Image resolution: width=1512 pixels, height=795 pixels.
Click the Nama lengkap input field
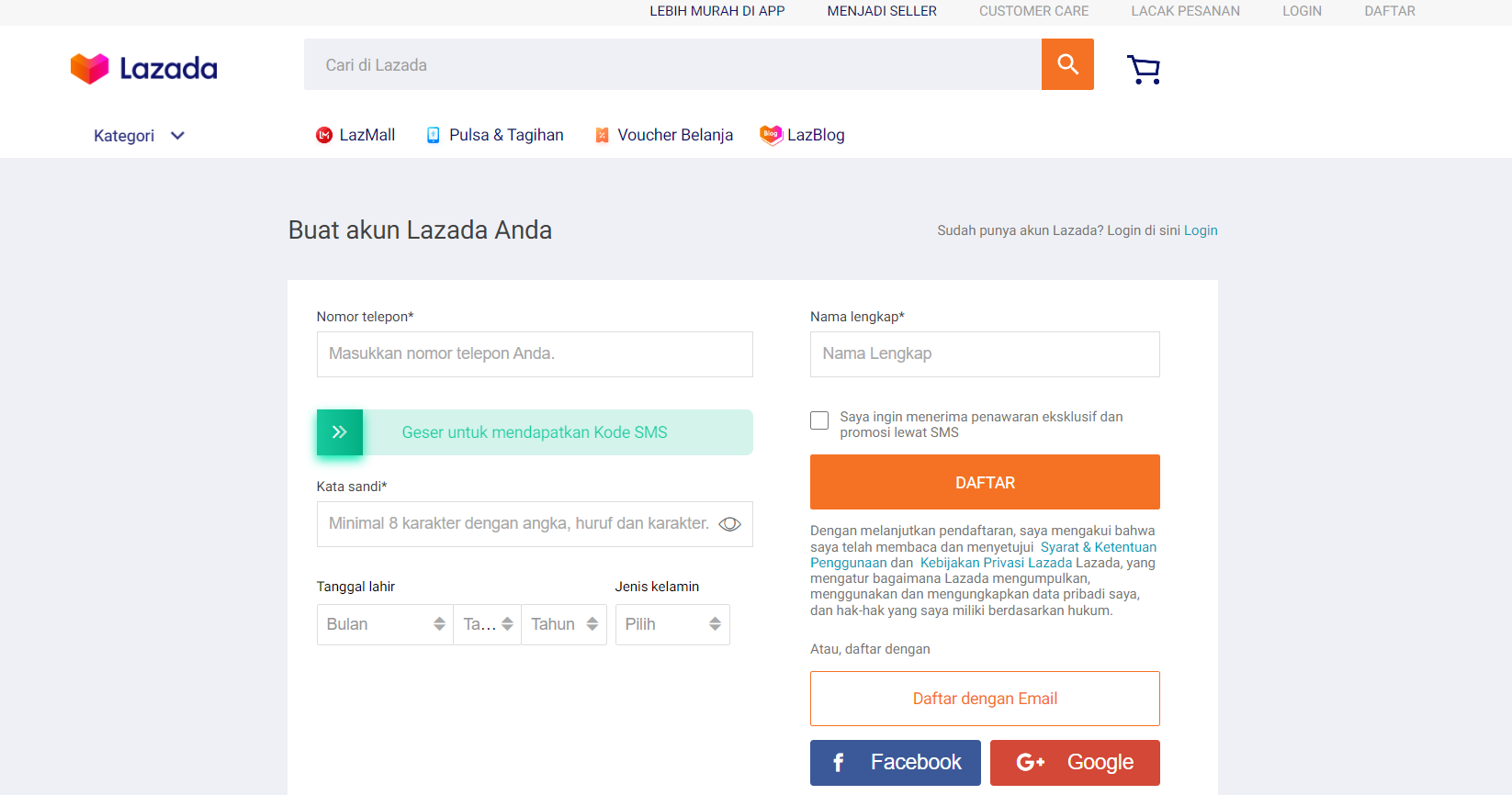tap(985, 354)
